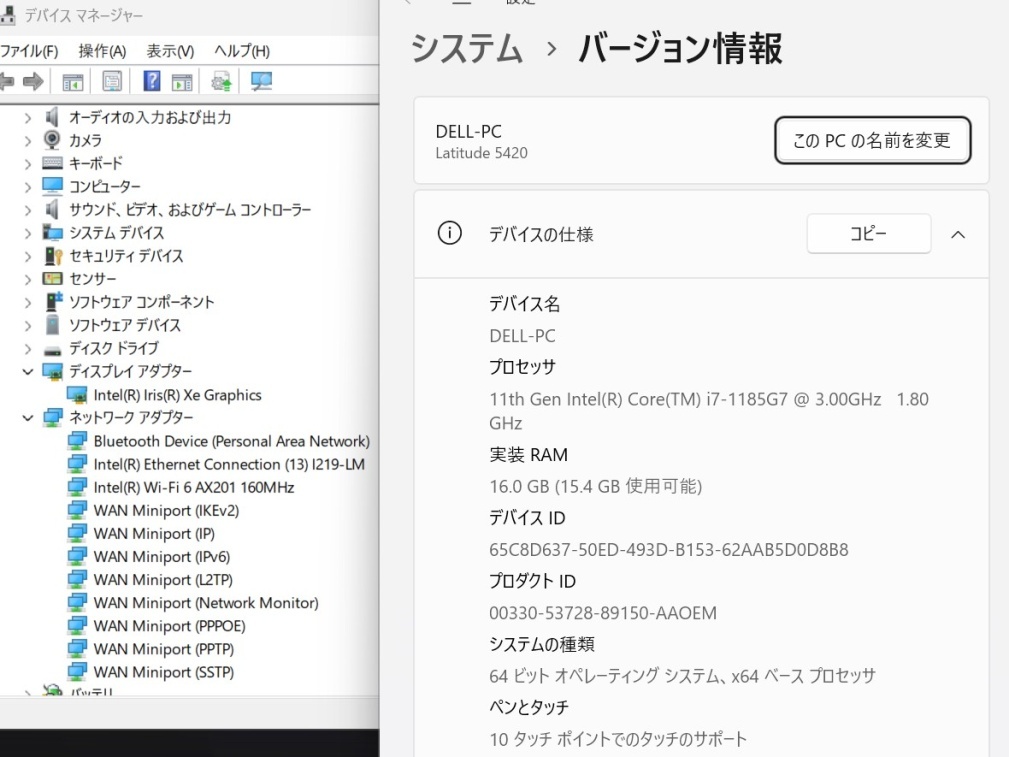Click the この PC の名前を変更 button
Screen dimensions: 1009x757
[x=873, y=140]
